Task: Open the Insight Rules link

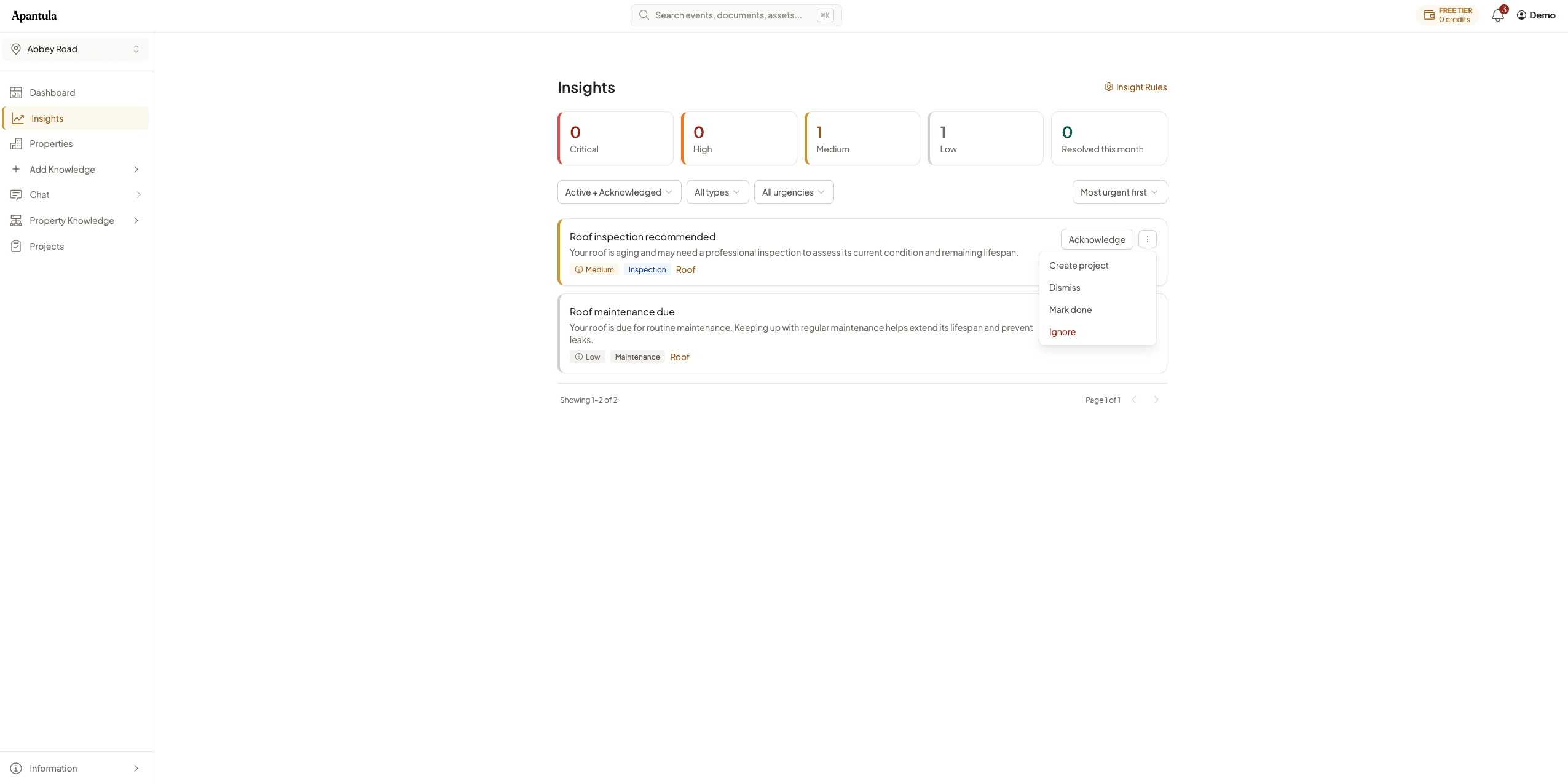Action: point(1135,87)
